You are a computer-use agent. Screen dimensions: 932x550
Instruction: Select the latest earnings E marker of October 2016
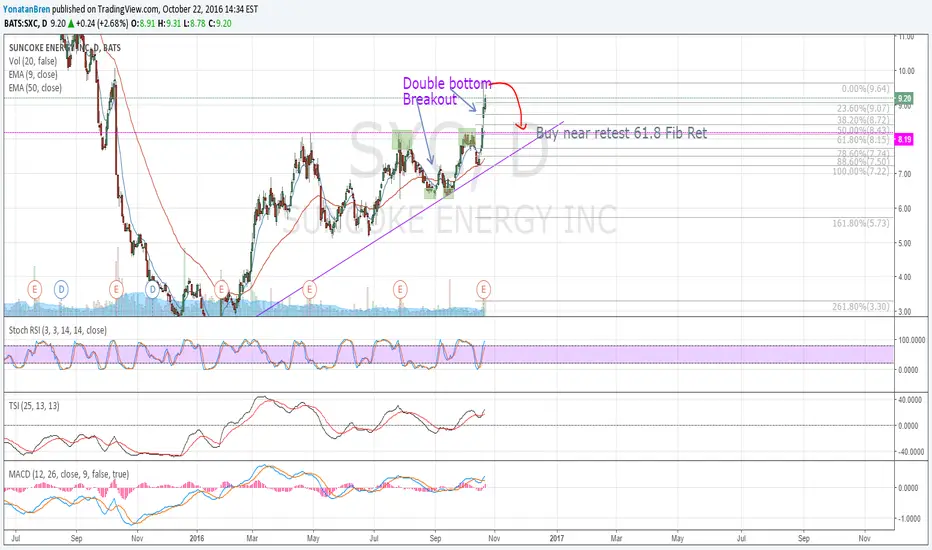point(484,290)
